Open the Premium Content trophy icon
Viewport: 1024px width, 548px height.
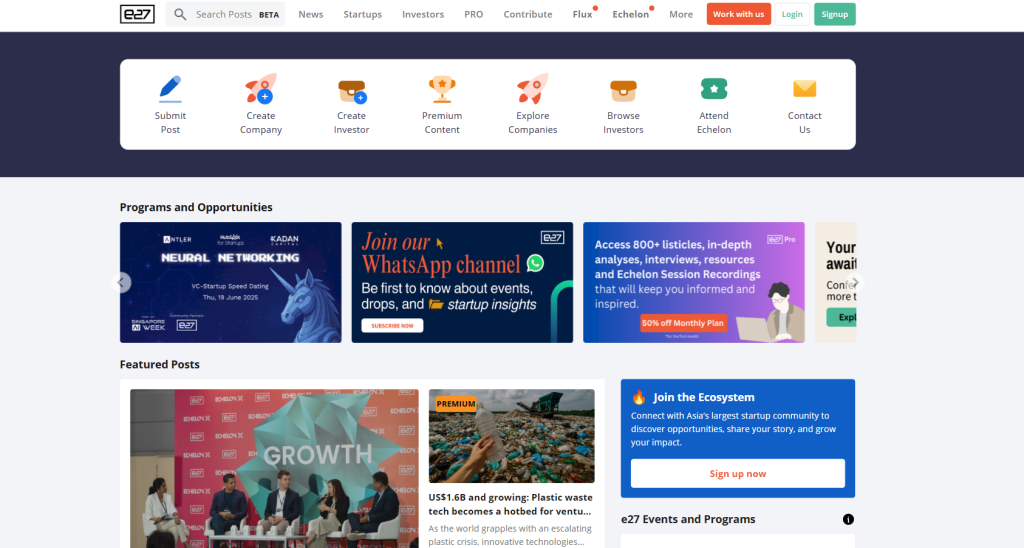pos(442,89)
